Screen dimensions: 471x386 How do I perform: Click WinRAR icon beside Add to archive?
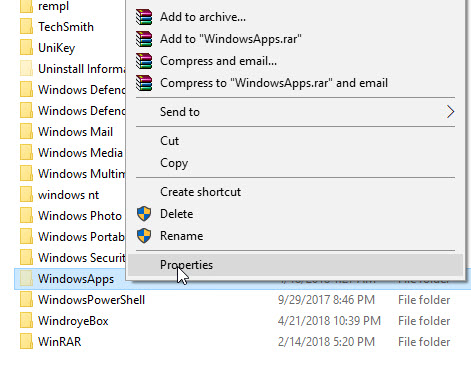(144, 17)
